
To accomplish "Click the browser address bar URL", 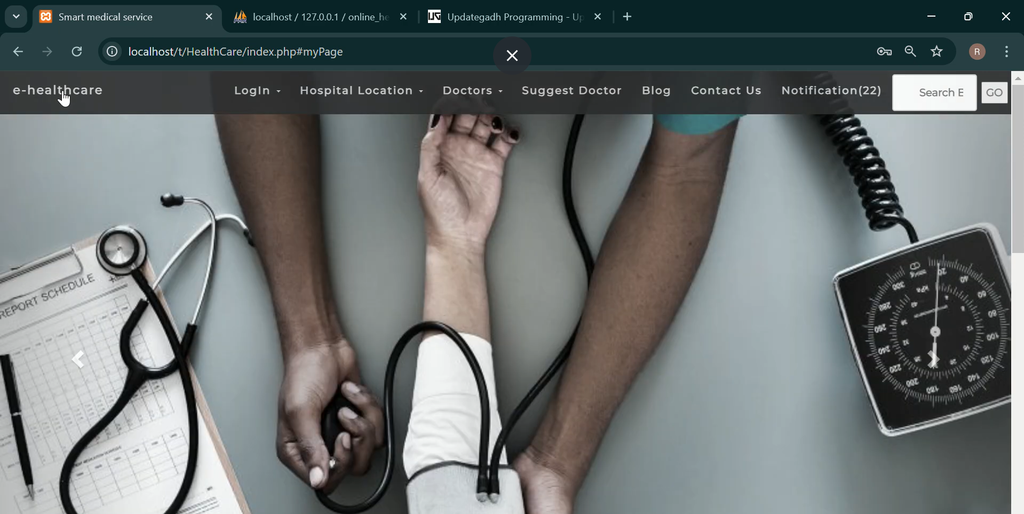I will tap(235, 52).
